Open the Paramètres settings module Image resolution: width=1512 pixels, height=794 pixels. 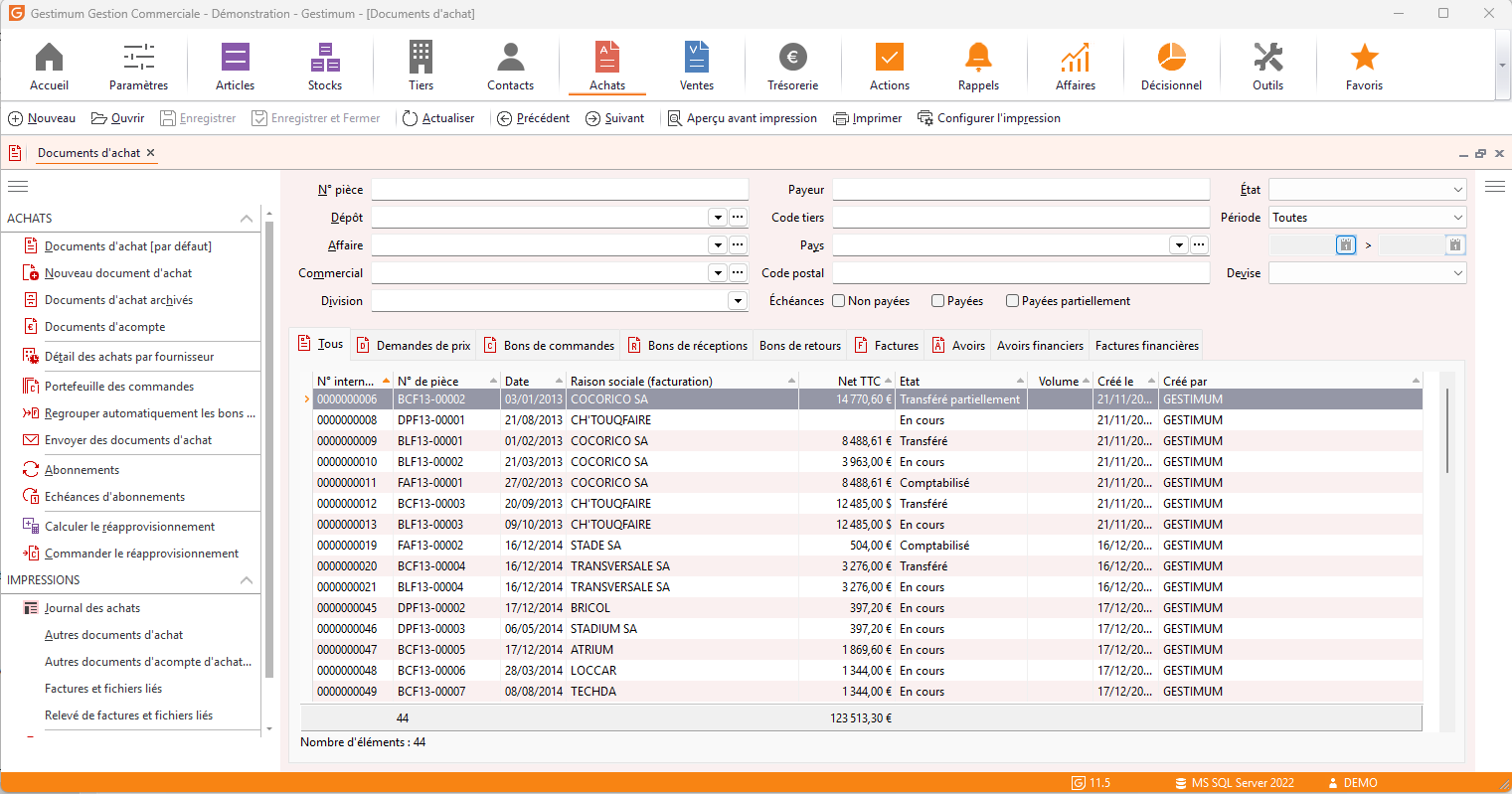click(x=138, y=67)
